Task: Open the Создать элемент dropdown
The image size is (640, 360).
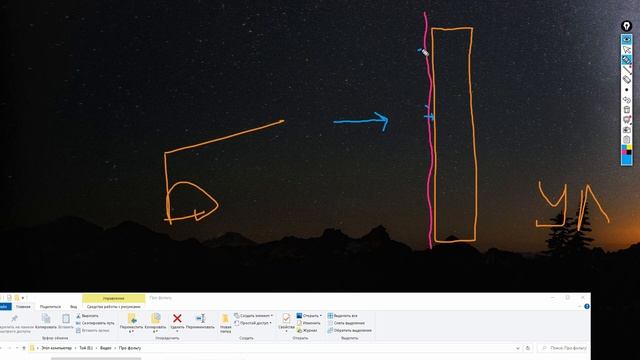Action: coord(253,316)
